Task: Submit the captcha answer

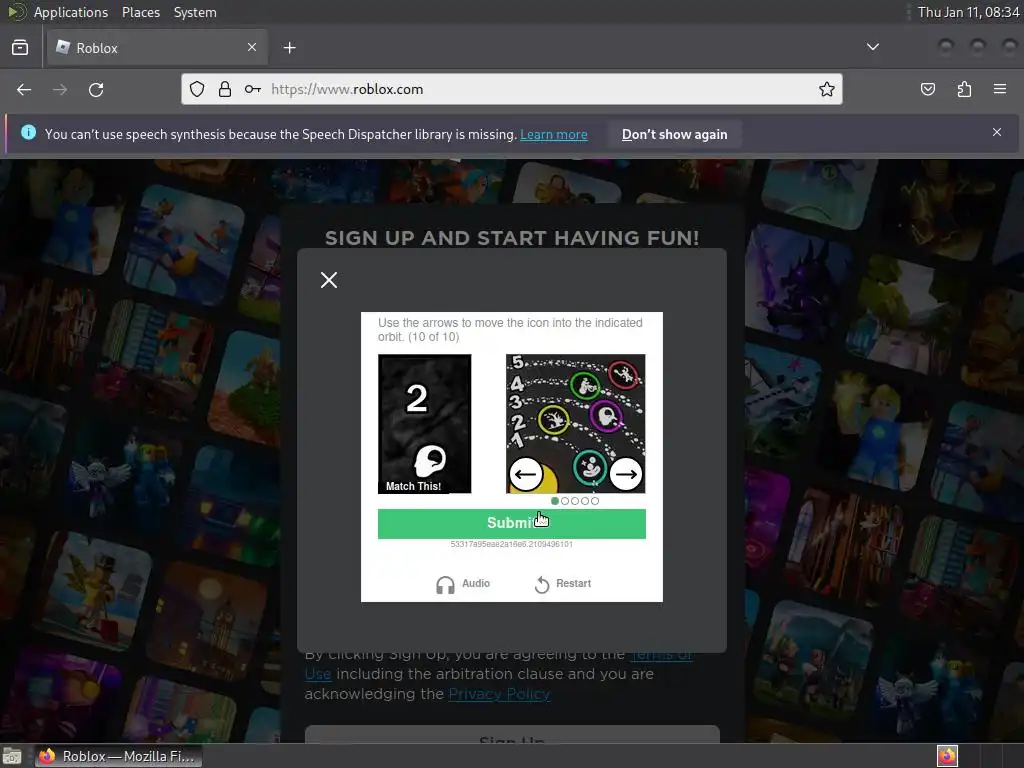Action: click(x=511, y=524)
